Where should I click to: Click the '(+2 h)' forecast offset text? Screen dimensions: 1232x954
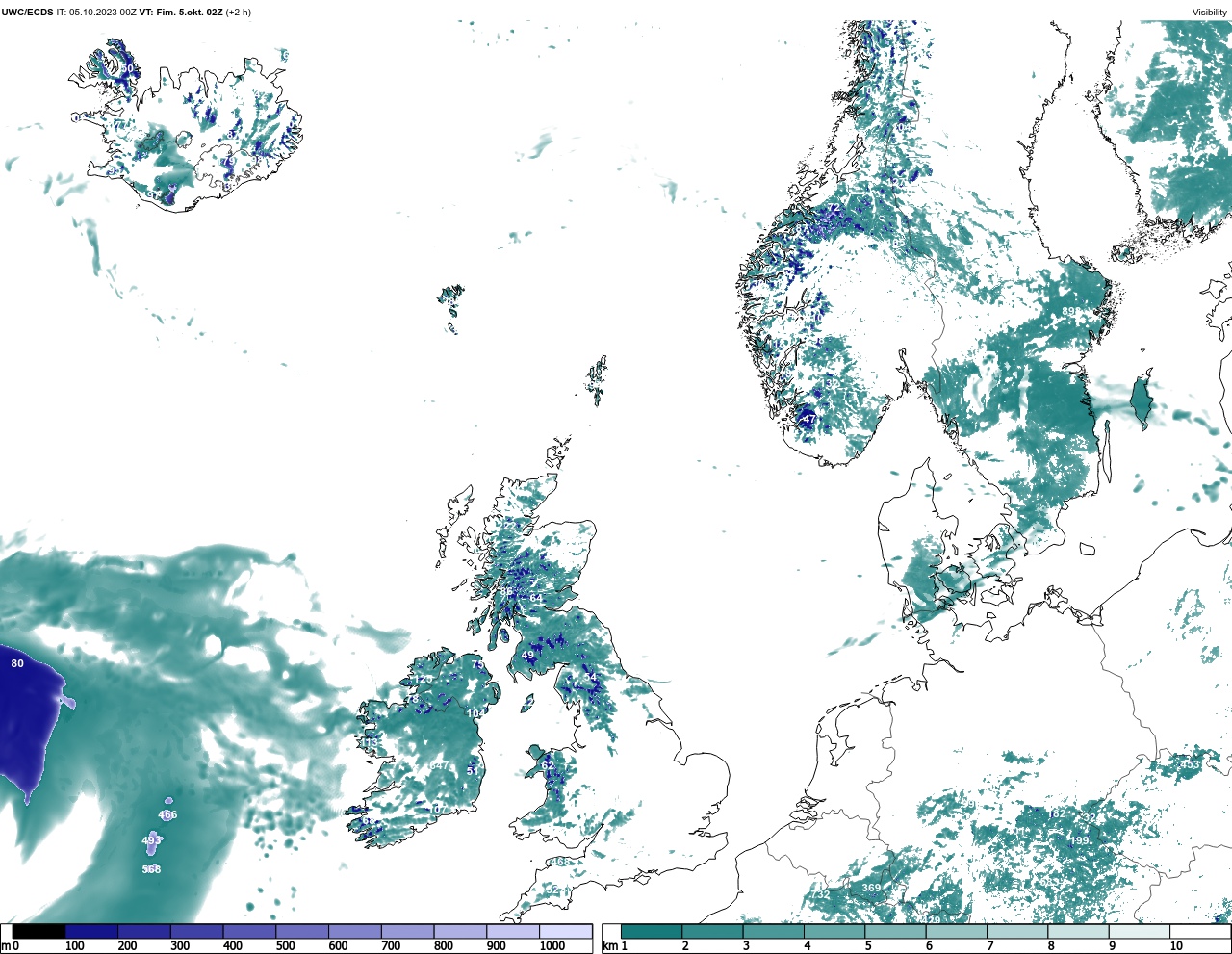coord(239,13)
